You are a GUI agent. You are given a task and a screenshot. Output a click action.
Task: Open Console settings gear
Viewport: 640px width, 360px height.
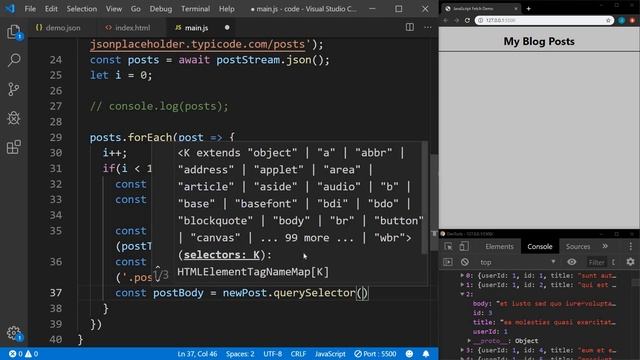point(630,262)
